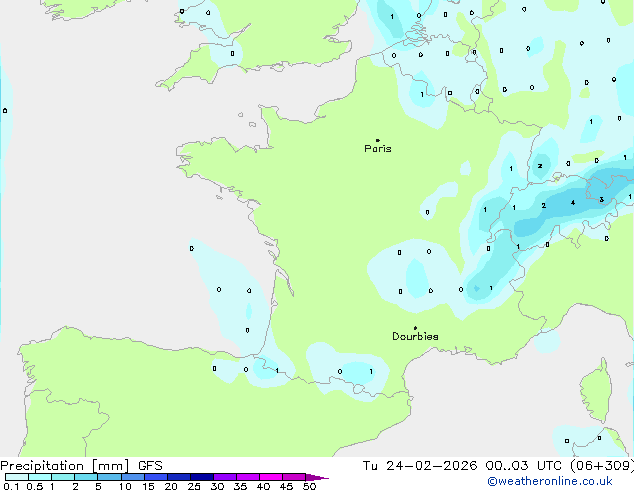Click the '50' legend scale value

pos(309,486)
